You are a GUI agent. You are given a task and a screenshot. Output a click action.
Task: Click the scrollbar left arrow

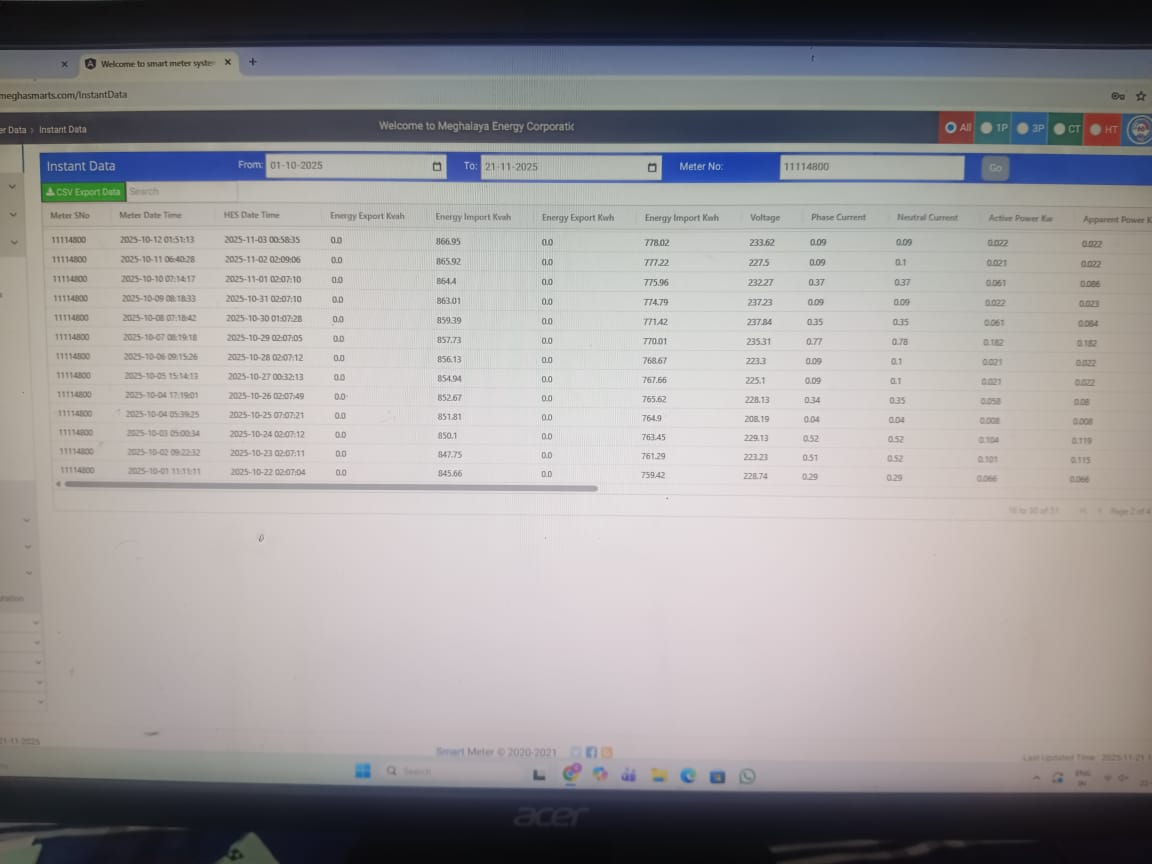tap(58, 484)
